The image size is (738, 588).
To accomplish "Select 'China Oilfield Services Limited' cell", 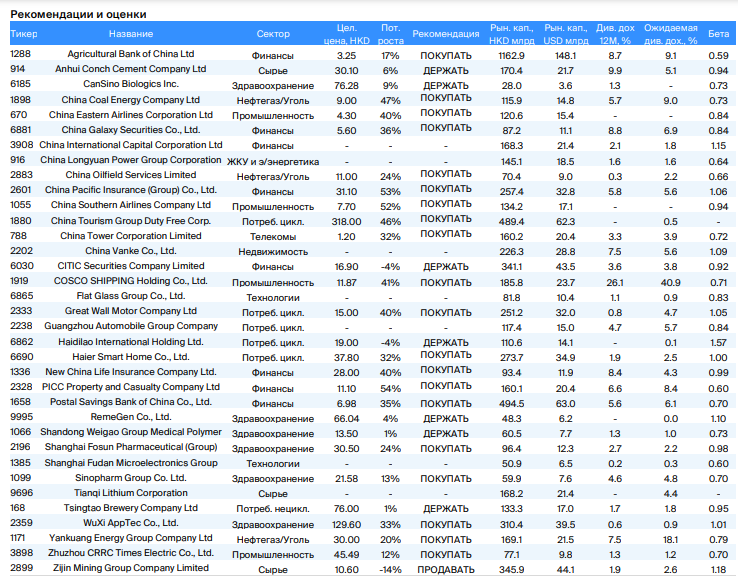I will 131,176.
